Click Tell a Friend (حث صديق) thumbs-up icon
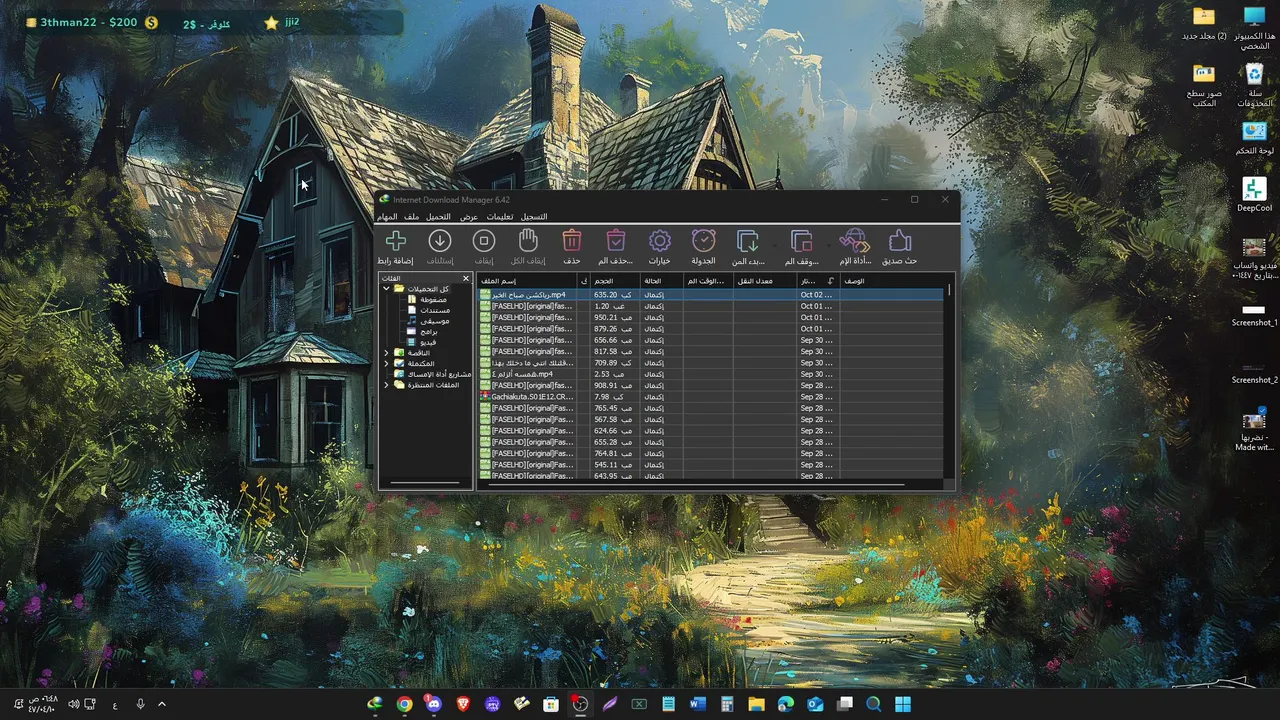The height and width of the screenshot is (720, 1280). tap(900, 241)
